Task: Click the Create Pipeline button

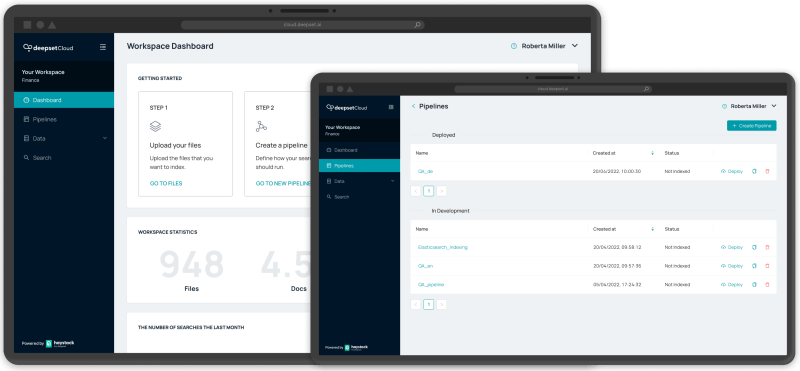Action: [x=752, y=126]
